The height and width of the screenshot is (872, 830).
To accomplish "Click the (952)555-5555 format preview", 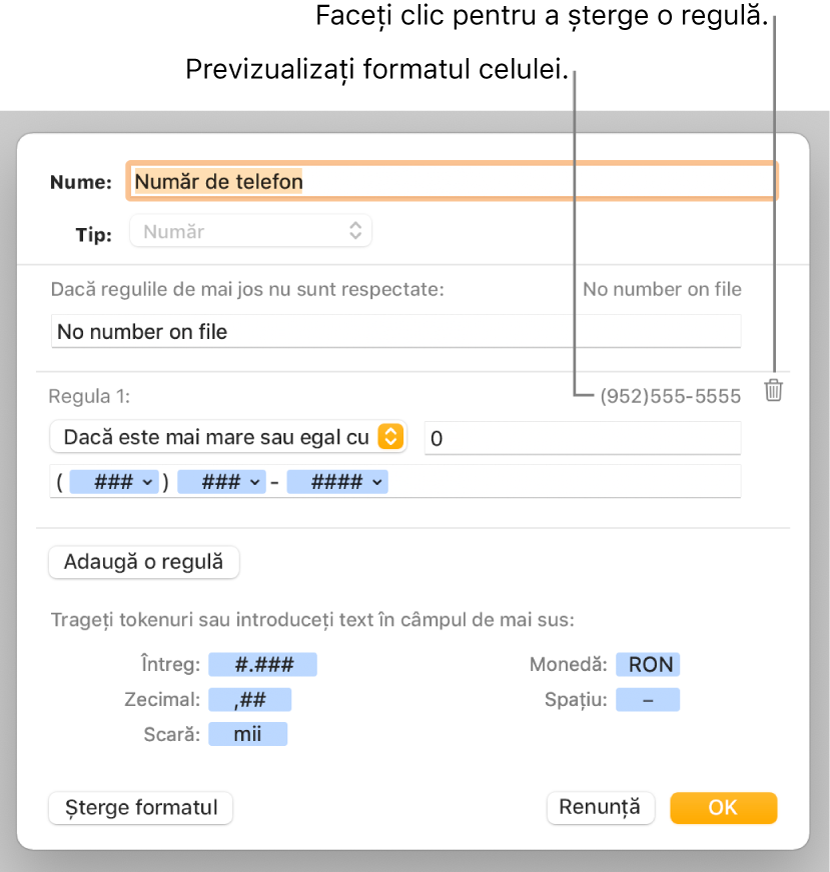I will [x=669, y=396].
